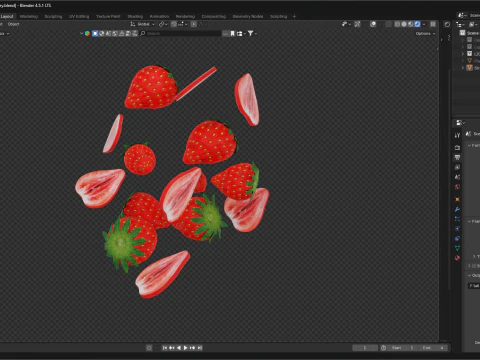Go to the Geometry Nodes workspace
The image size is (480, 360).
pyautogui.click(x=248, y=16)
